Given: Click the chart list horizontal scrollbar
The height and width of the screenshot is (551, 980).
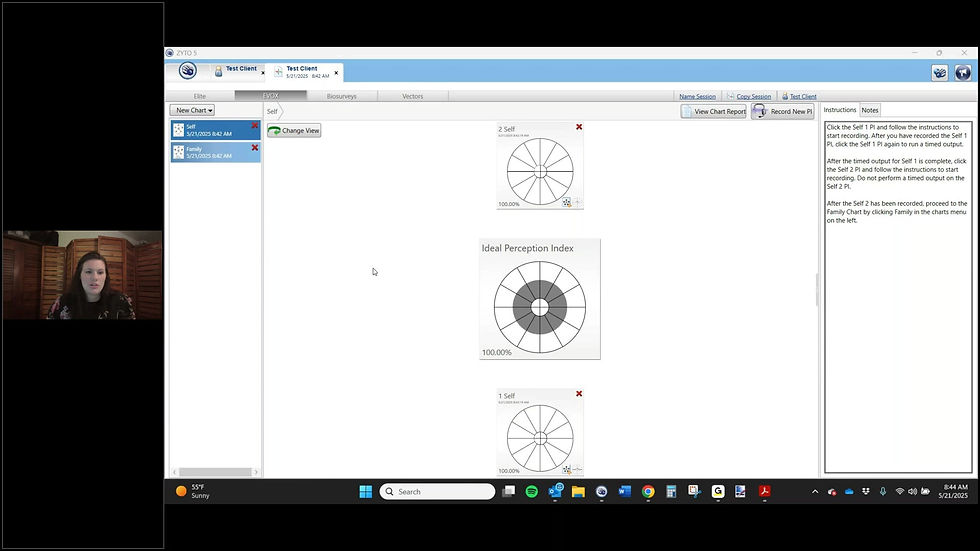Looking at the screenshot, I should pyautogui.click(x=215, y=472).
